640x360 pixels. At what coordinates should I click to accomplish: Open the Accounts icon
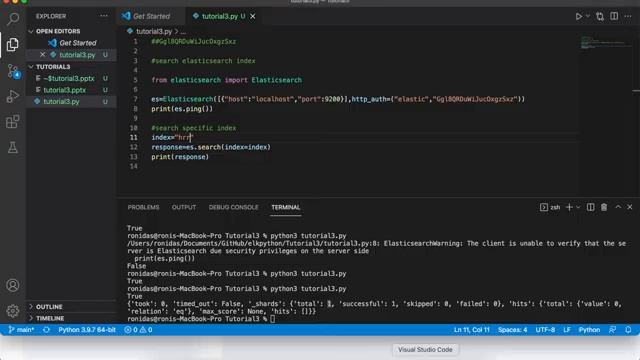click(13, 285)
